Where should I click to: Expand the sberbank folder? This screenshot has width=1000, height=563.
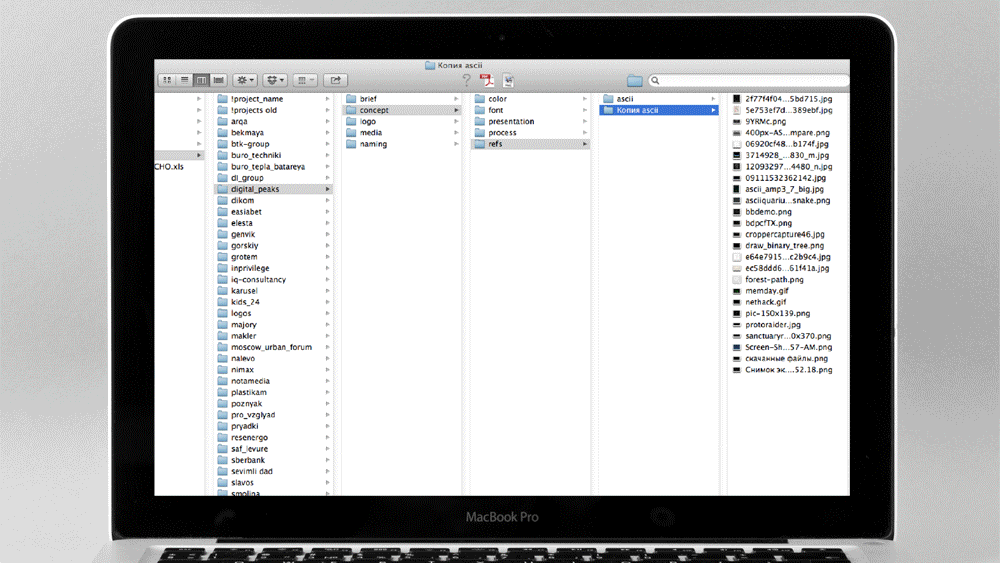(248, 460)
